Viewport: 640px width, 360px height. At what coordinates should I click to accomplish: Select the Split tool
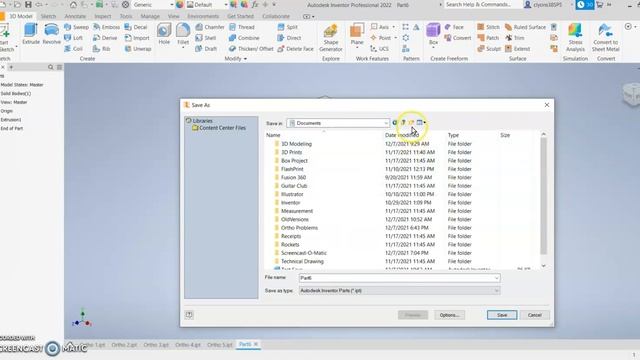coord(287,27)
